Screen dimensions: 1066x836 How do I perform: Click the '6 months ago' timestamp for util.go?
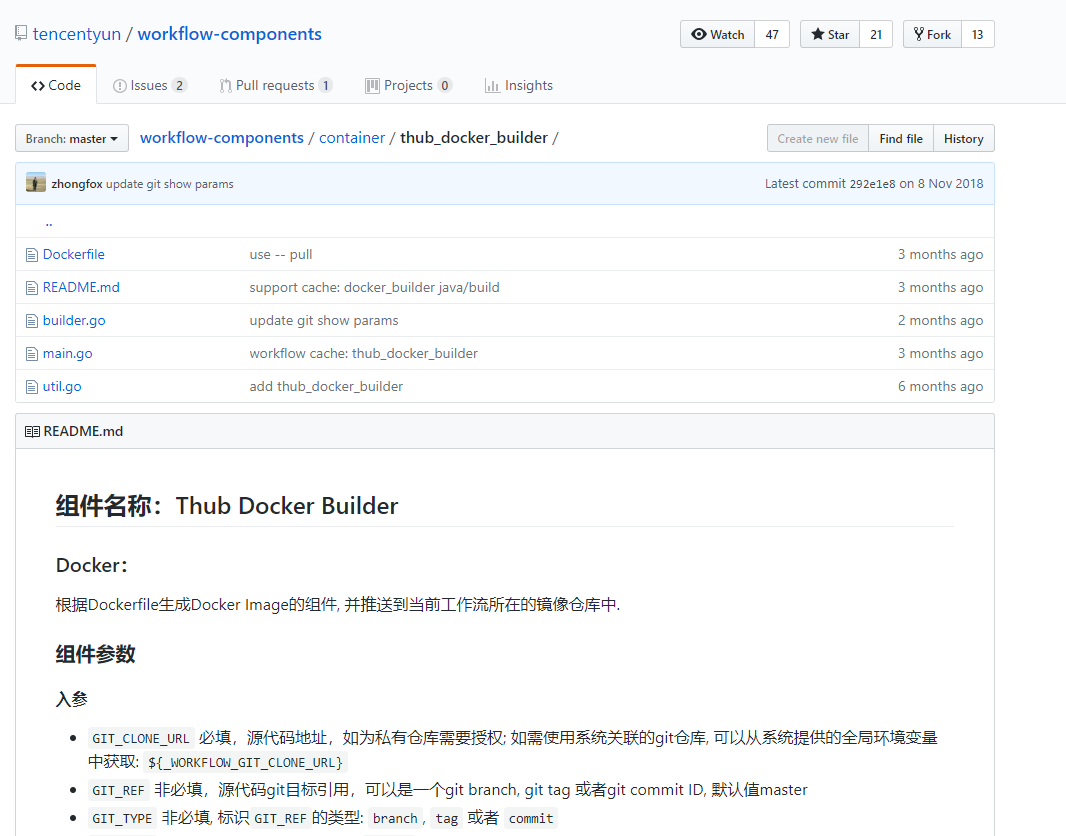point(940,386)
